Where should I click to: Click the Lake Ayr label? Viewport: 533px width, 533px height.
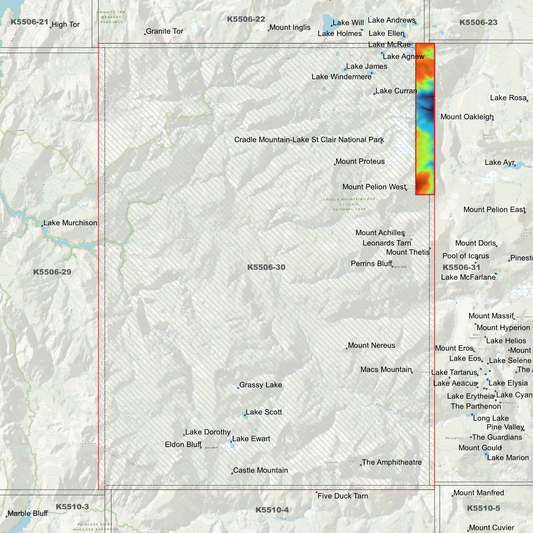click(x=500, y=162)
